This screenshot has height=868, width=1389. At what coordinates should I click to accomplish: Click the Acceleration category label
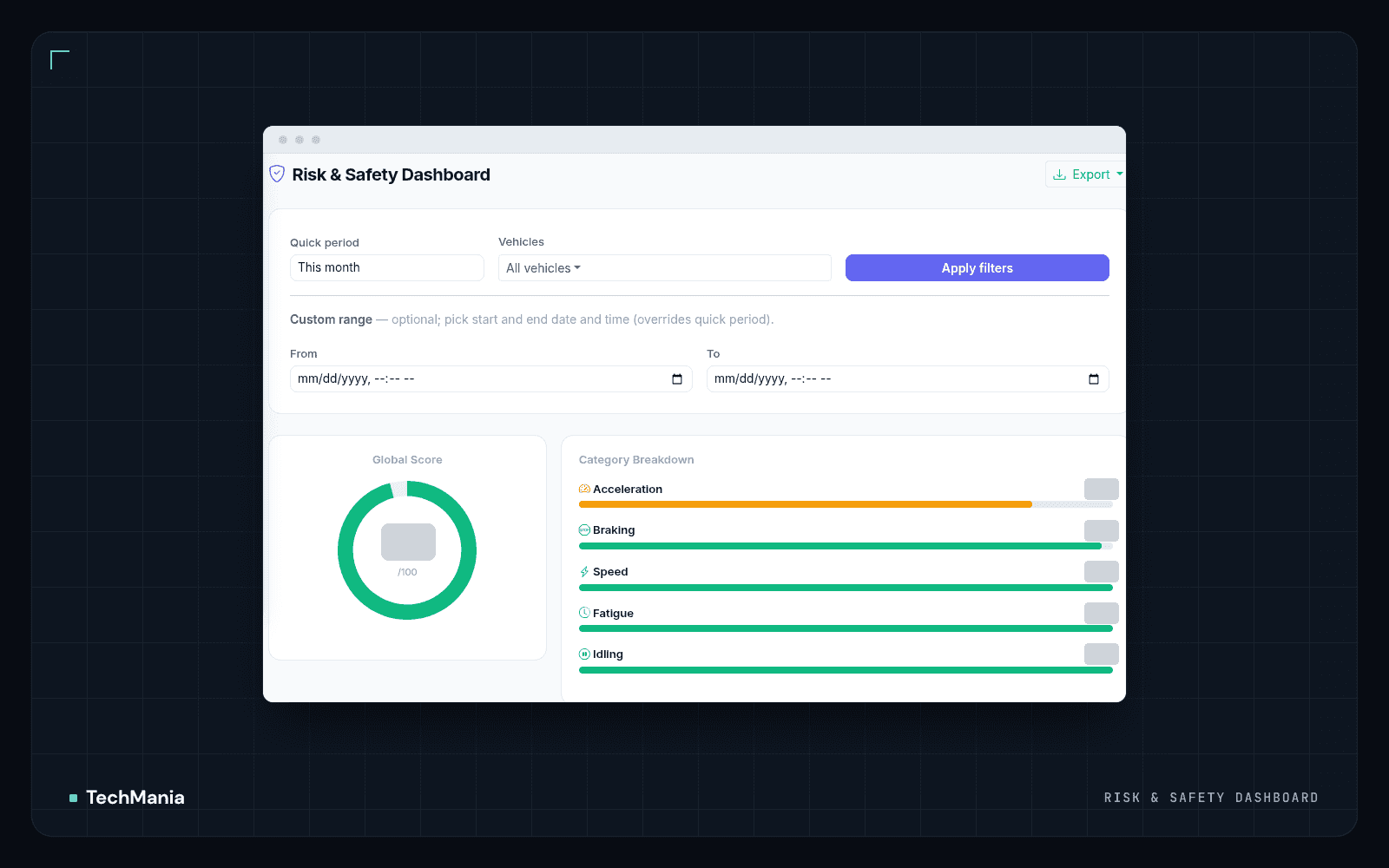point(628,489)
